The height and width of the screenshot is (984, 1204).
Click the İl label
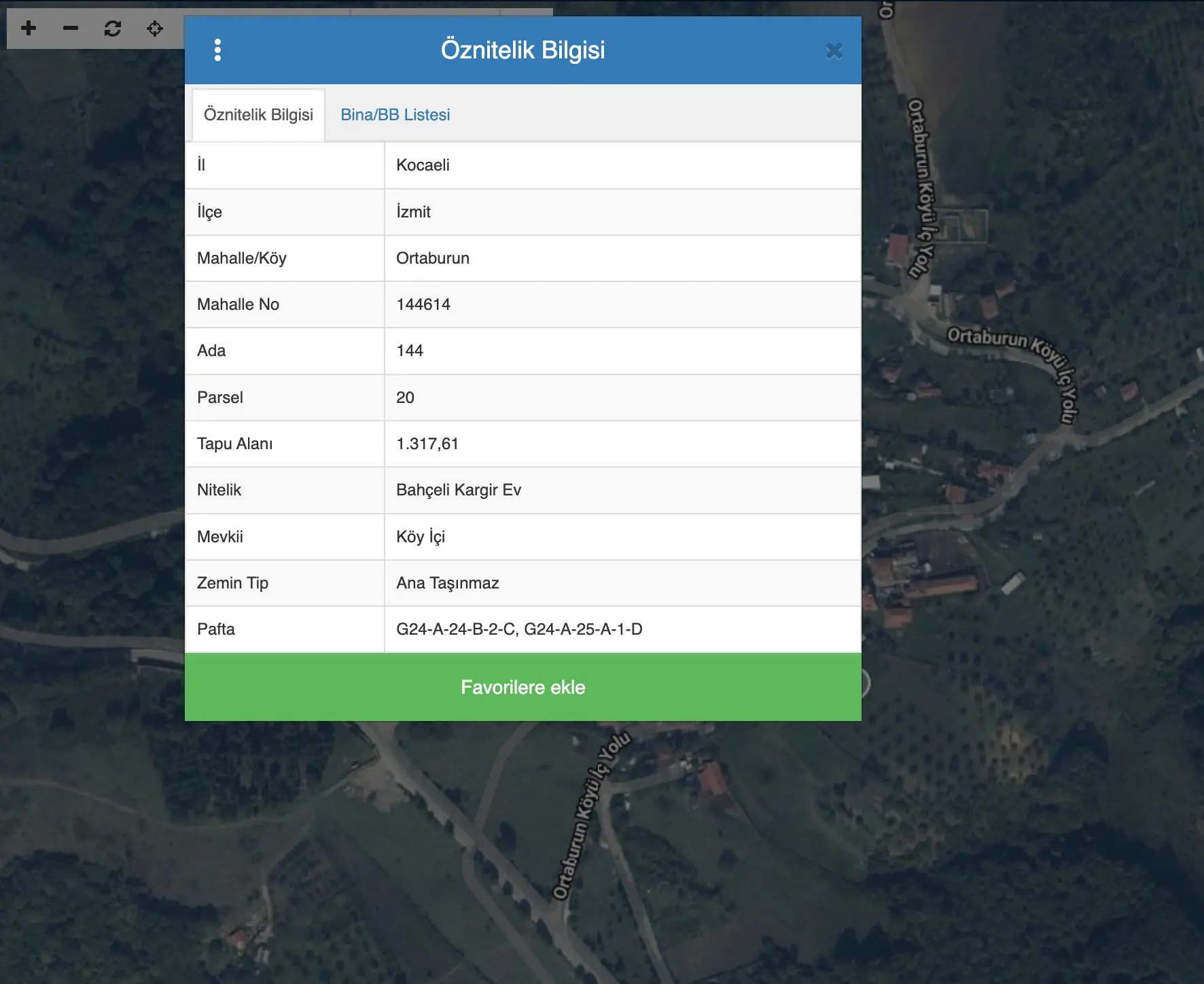pyautogui.click(x=201, y=165)
